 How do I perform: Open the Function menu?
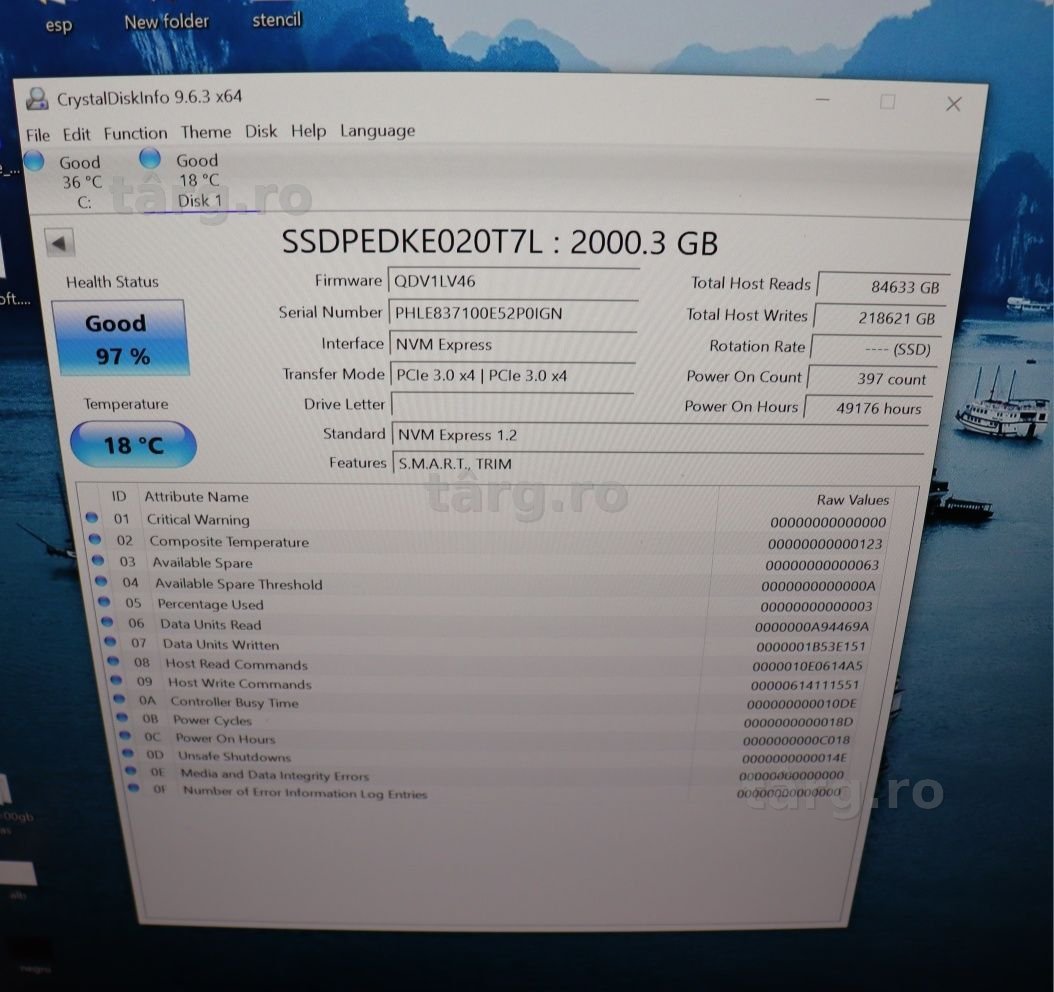pyautogui.click(x=135, y=133)
